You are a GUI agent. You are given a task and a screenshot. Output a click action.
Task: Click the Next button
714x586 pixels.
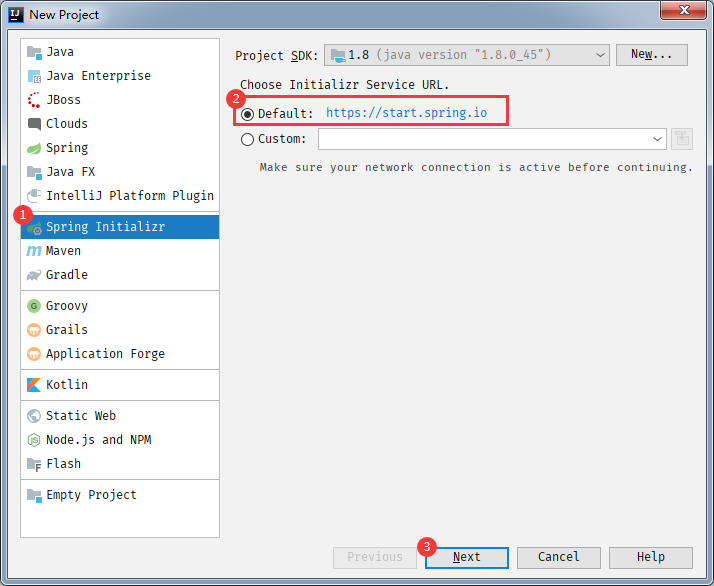click(467, 558)
